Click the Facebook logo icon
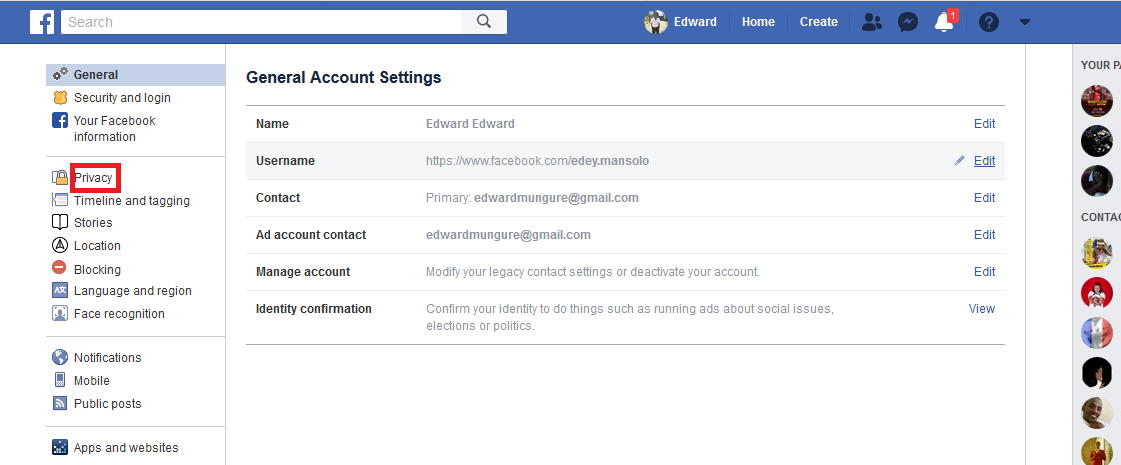 pyautogui.click(x=42, y=22)
